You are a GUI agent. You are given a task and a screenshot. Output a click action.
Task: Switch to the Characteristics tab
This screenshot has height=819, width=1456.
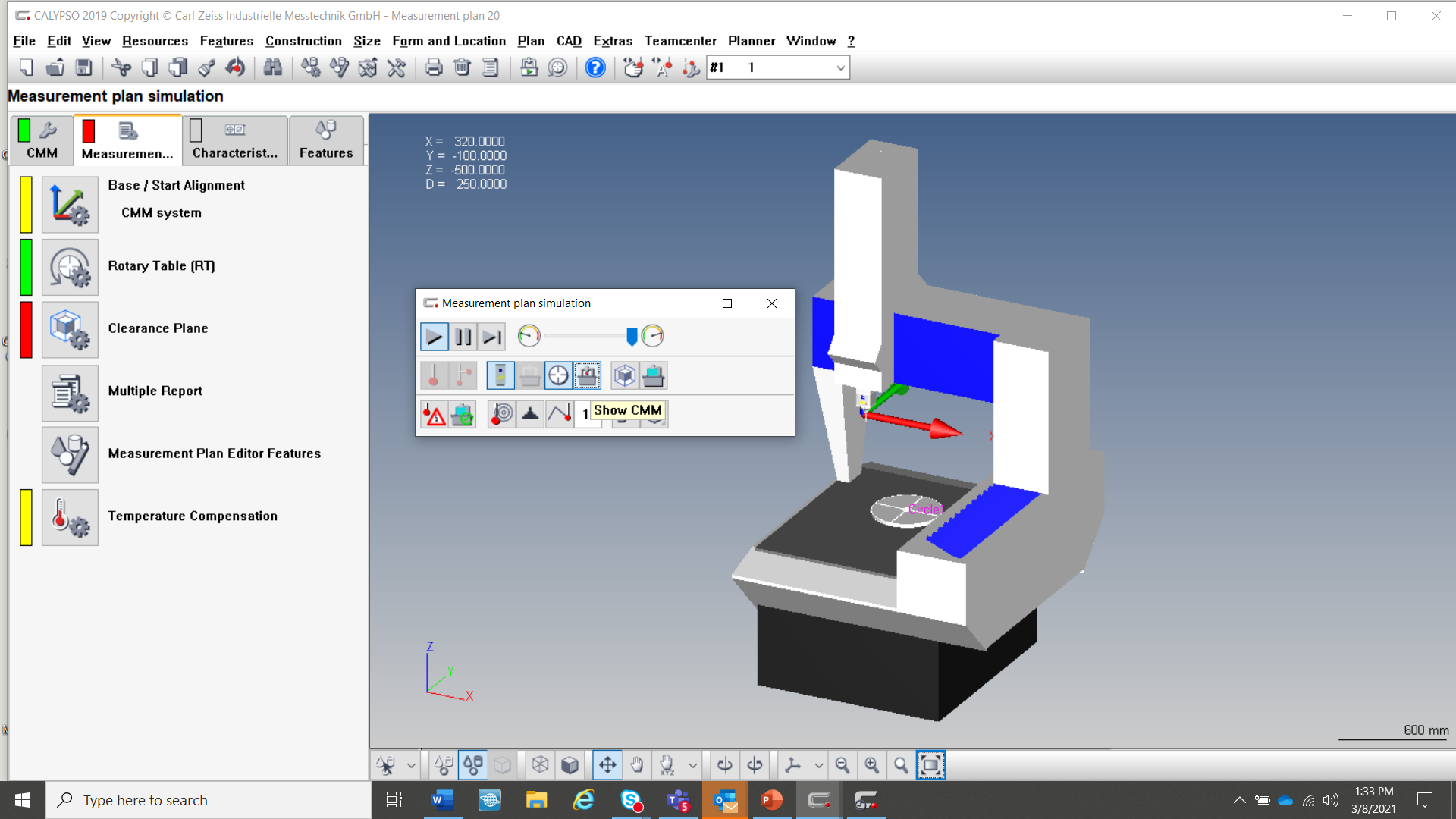(235, 140)
